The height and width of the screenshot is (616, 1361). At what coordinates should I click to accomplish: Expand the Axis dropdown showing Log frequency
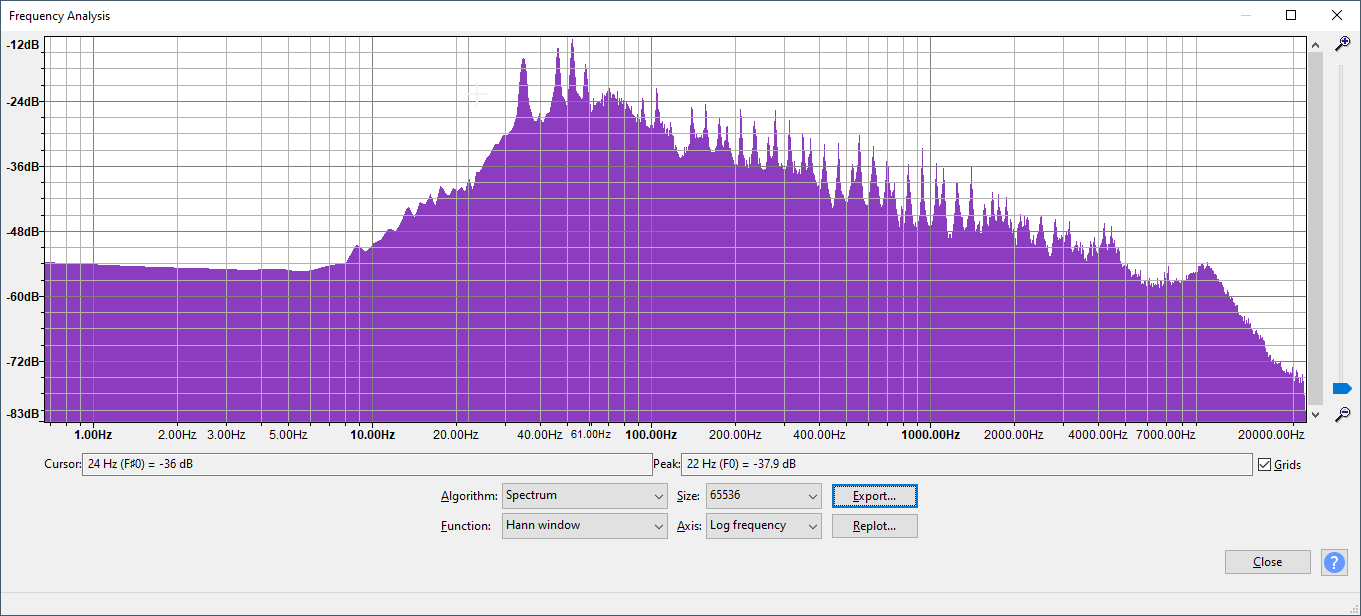(763, 526)
